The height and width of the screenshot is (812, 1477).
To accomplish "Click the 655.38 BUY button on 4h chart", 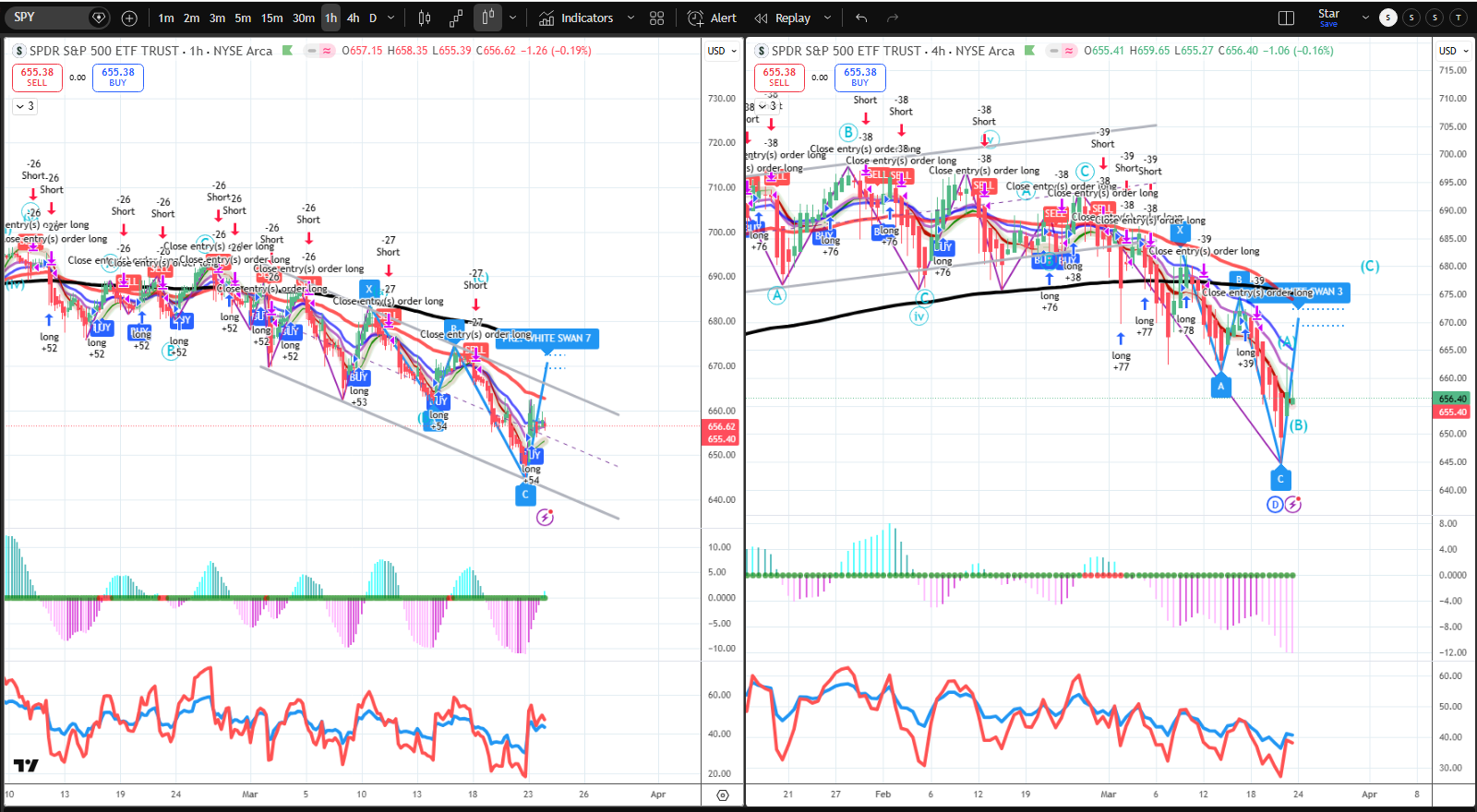I will point(860,78).
